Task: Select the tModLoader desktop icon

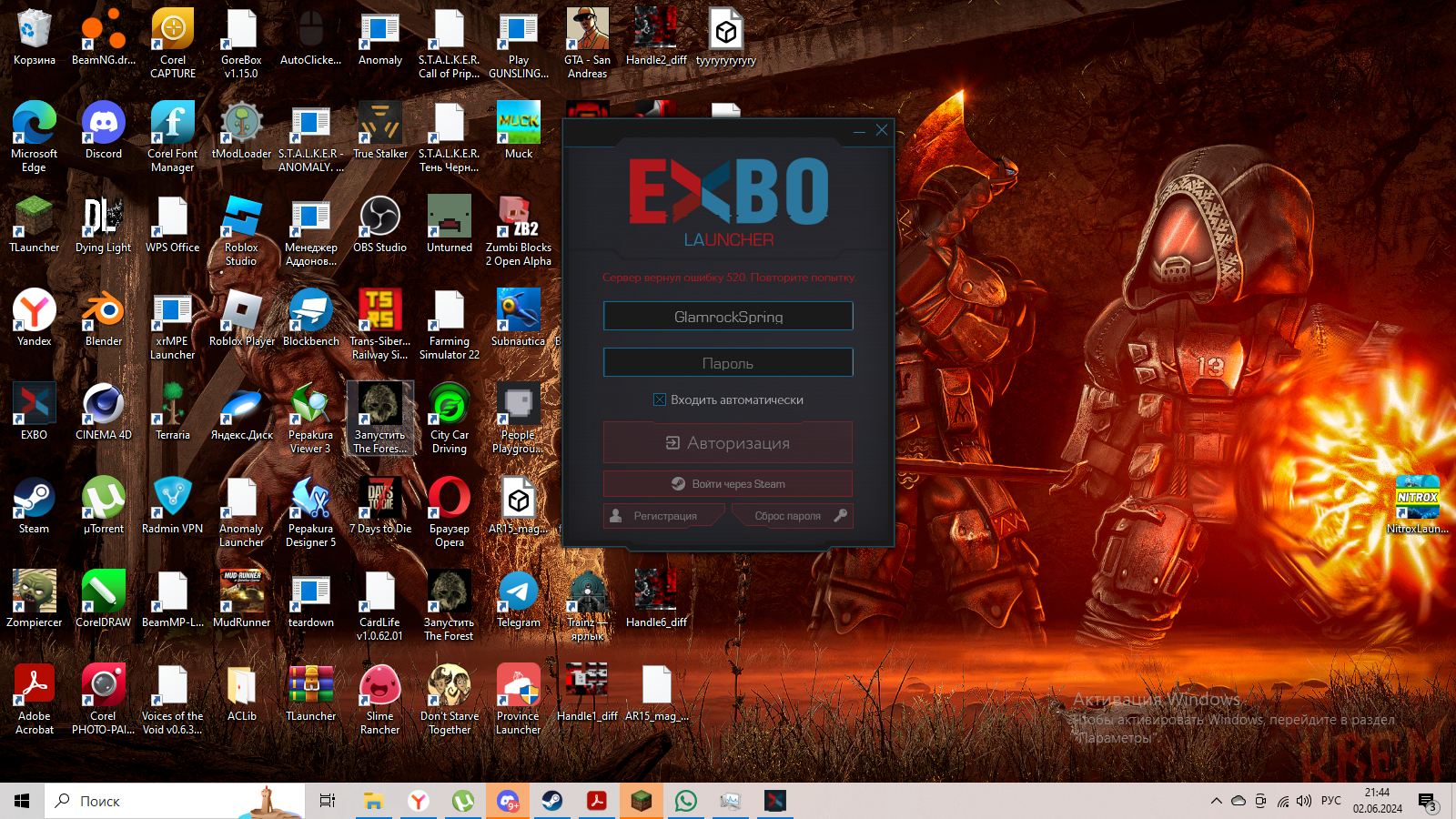Action: point(242,132)
